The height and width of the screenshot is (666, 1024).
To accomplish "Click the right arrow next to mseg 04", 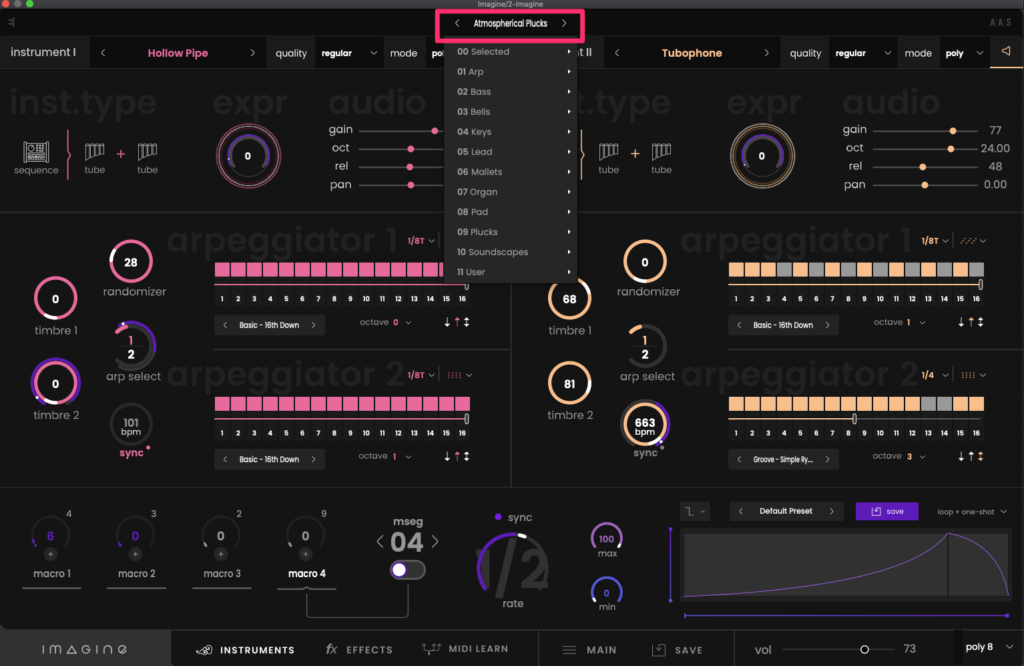I will pos(435,542).
